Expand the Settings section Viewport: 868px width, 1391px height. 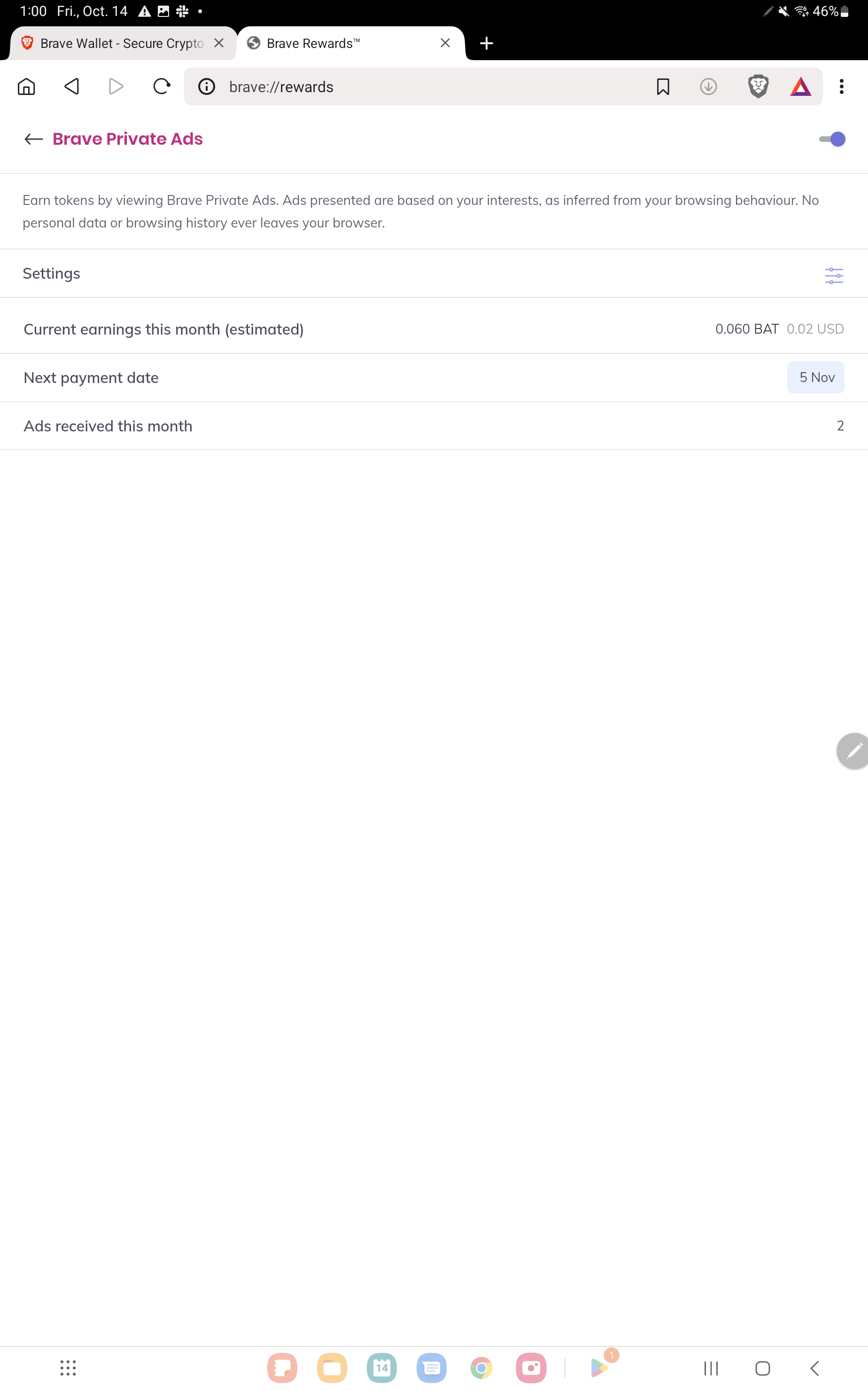[x=51, y=274]
